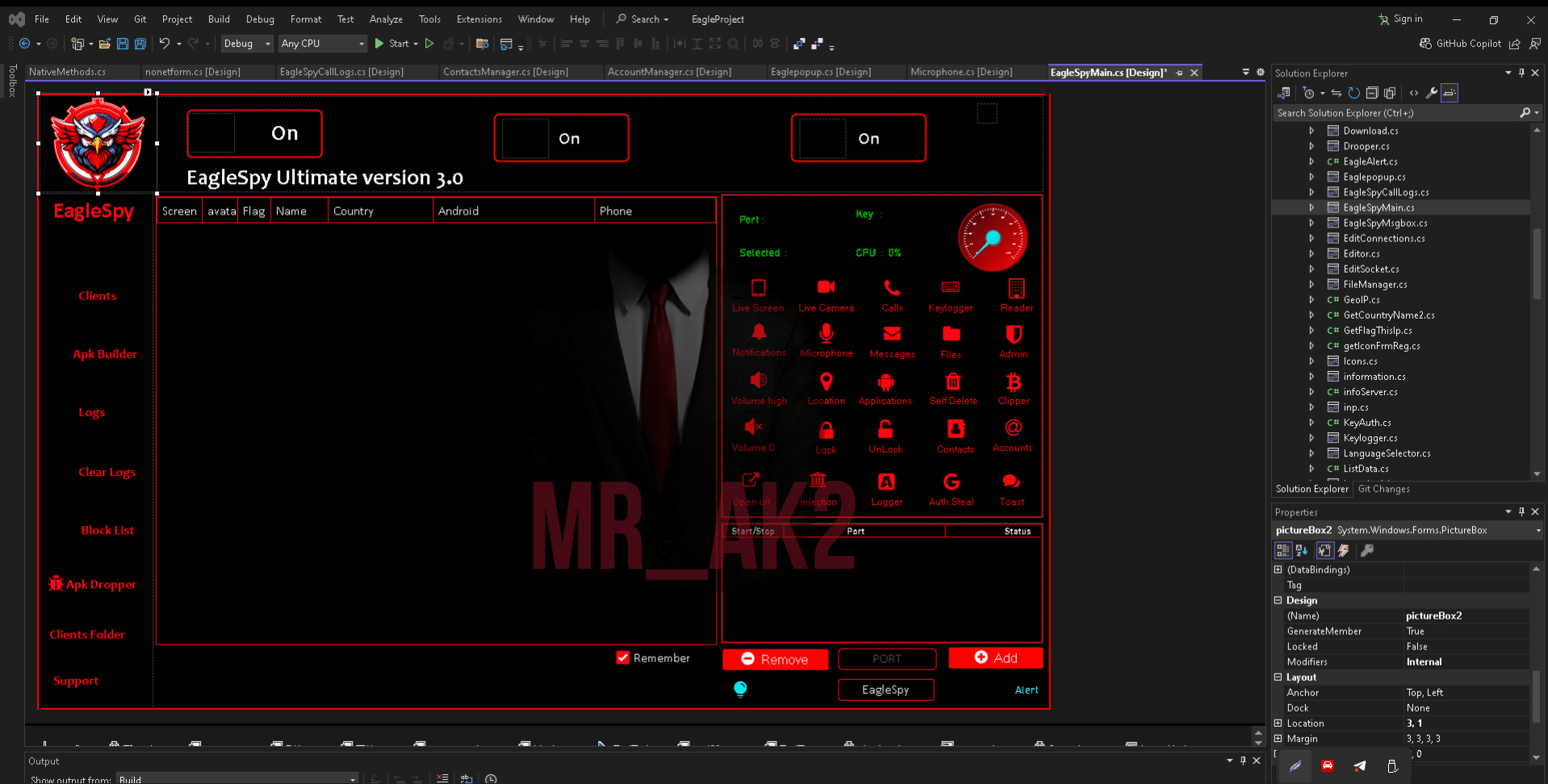
Task: Select the GeoIP.cs file in Solution Explorer
Action: click(x=1361, y=299)
